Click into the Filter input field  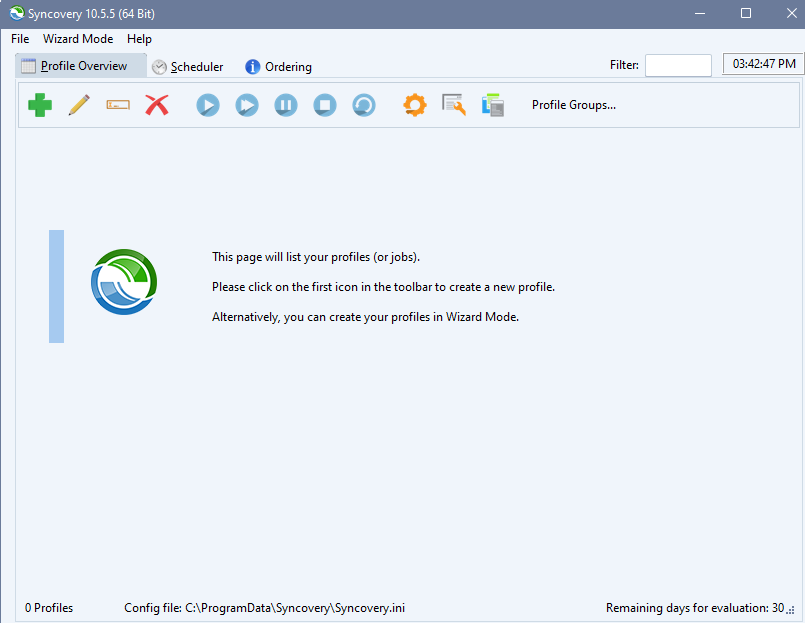tap(678, 65)
